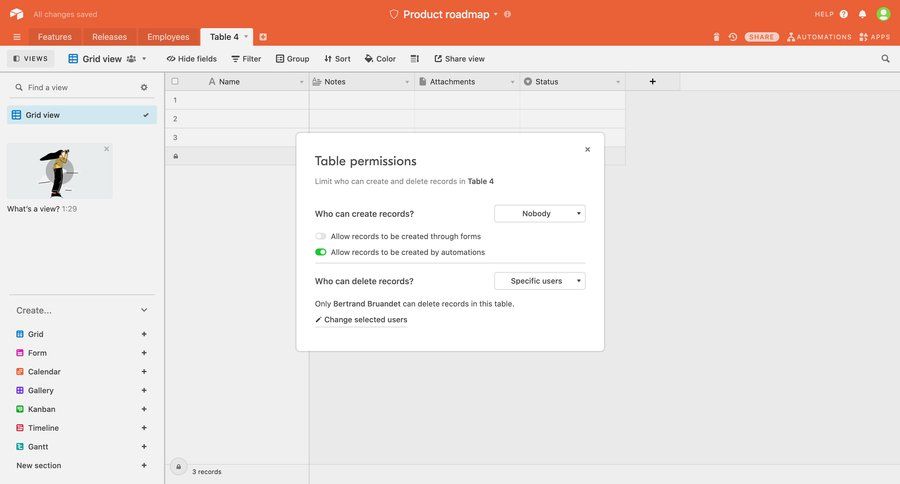Viewport: 900px width, 484px height.
Task: Toggle allow records created by automations
Action: tap(320, 252)
